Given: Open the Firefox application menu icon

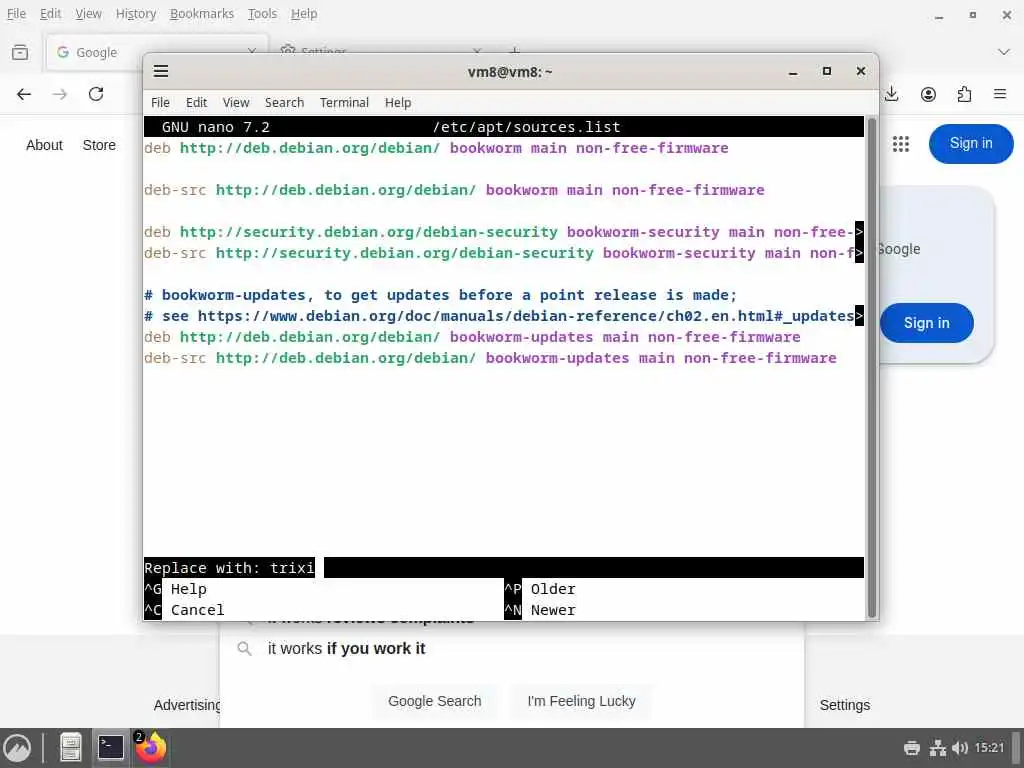Looking at the screenshot, I should coord(1000,94).
